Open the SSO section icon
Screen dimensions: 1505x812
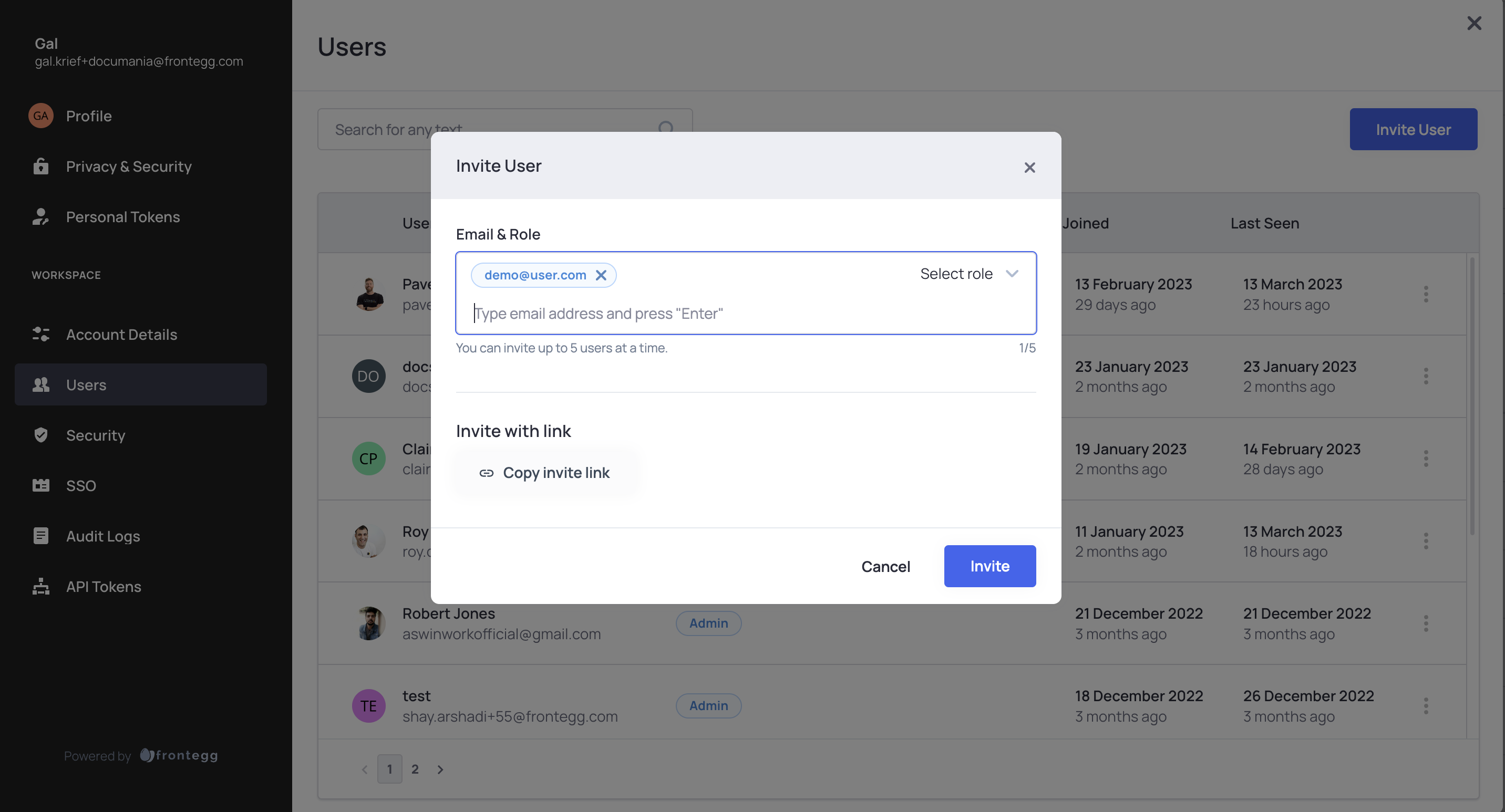41,486
